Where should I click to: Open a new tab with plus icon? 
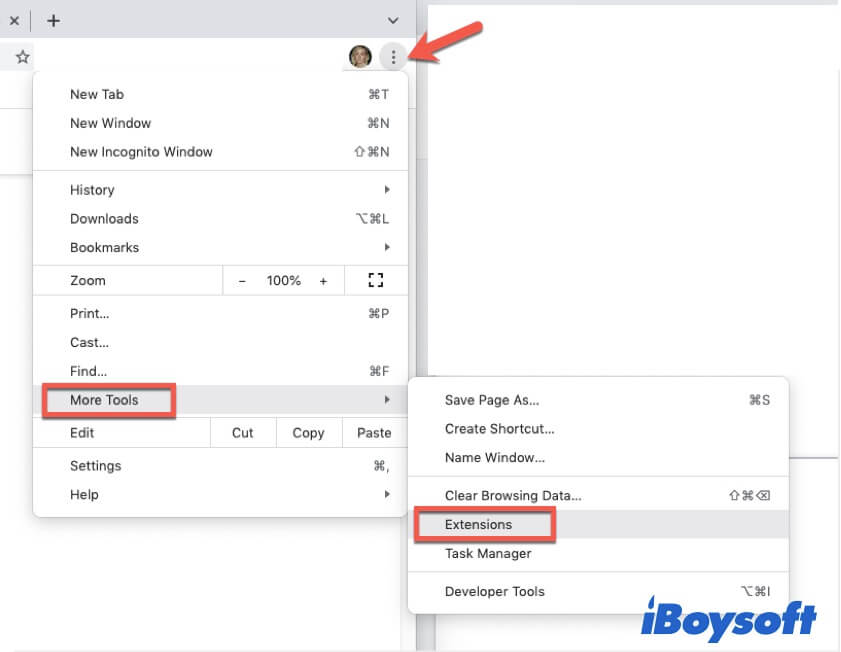53,20
